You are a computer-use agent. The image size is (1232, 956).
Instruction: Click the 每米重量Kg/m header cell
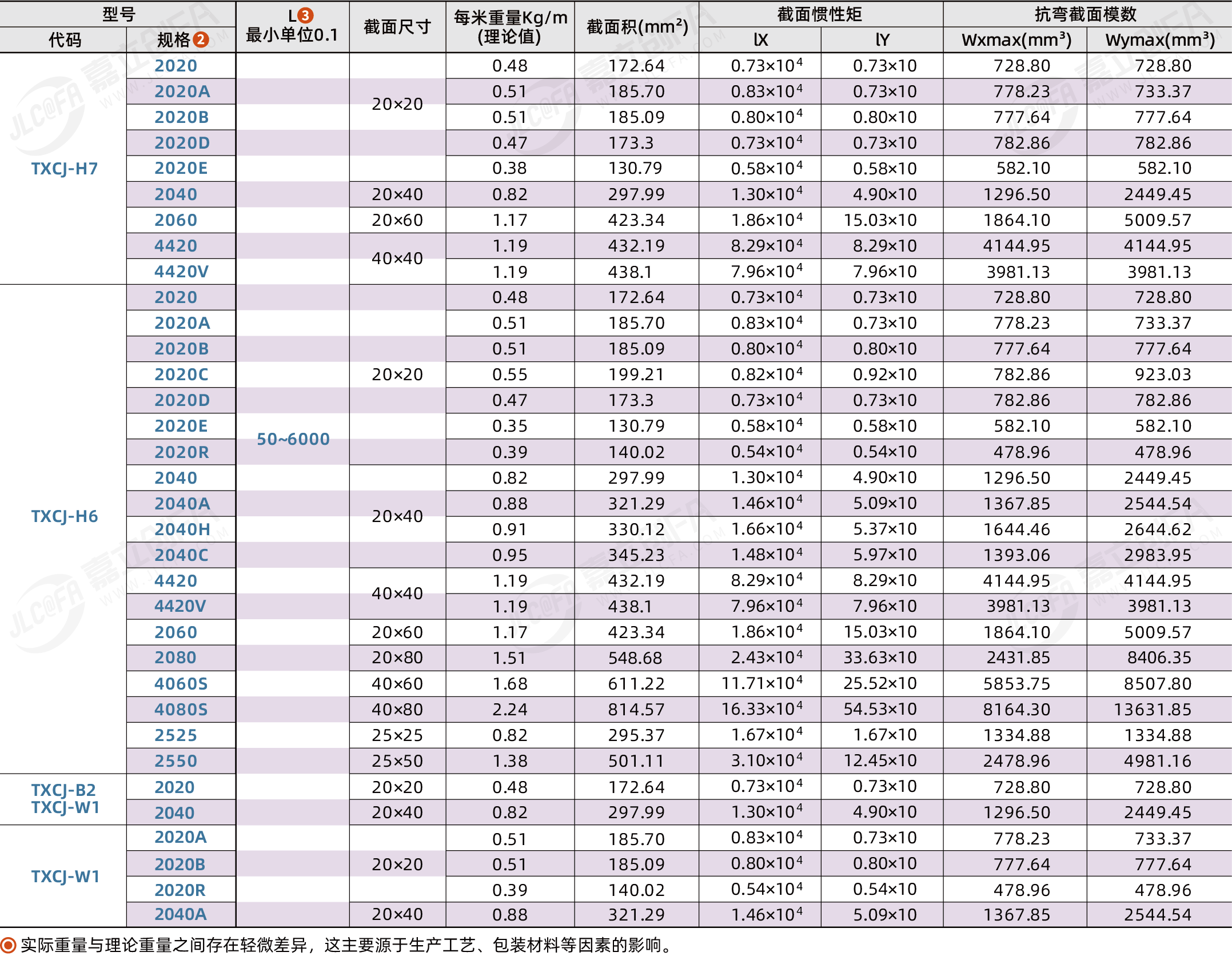pos(511,27)
